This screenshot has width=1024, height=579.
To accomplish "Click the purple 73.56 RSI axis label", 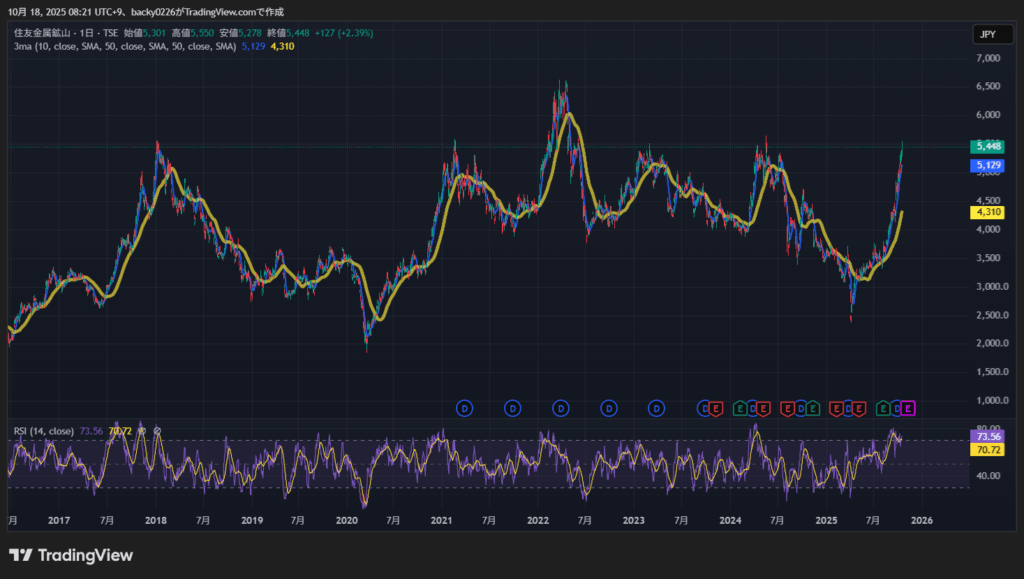I will [x=987, y=437].
